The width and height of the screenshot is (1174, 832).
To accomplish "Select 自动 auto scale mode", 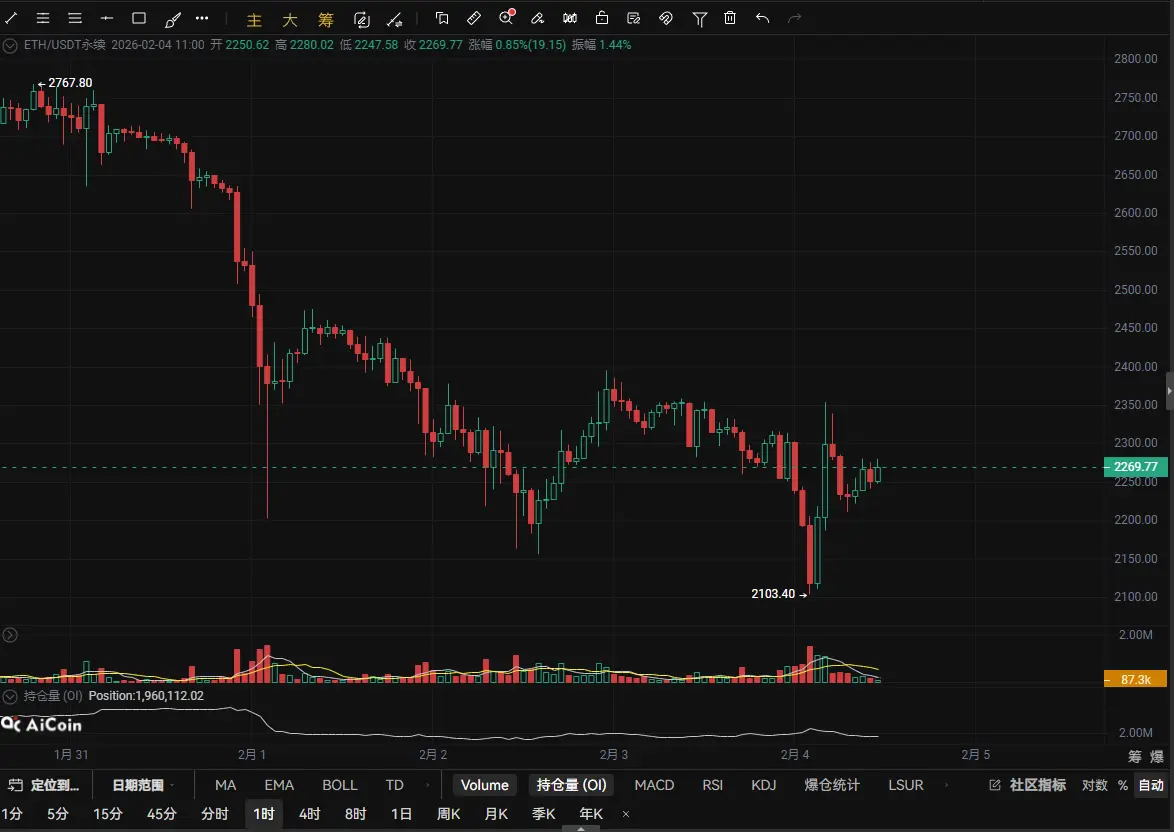I will 1152,785.
